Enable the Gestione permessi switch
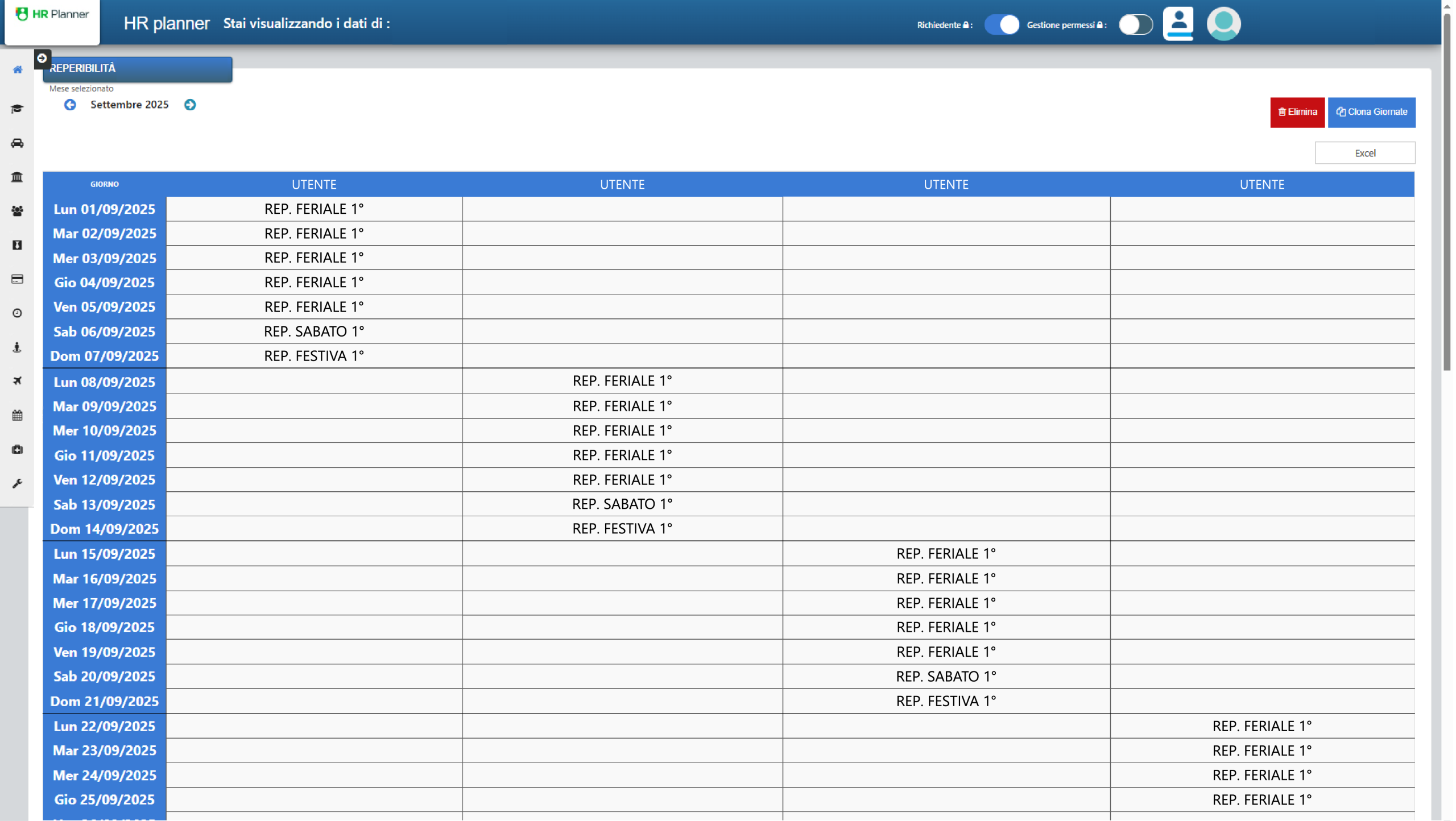The width and height of the screenshot is (1456, 821). 1136,24
